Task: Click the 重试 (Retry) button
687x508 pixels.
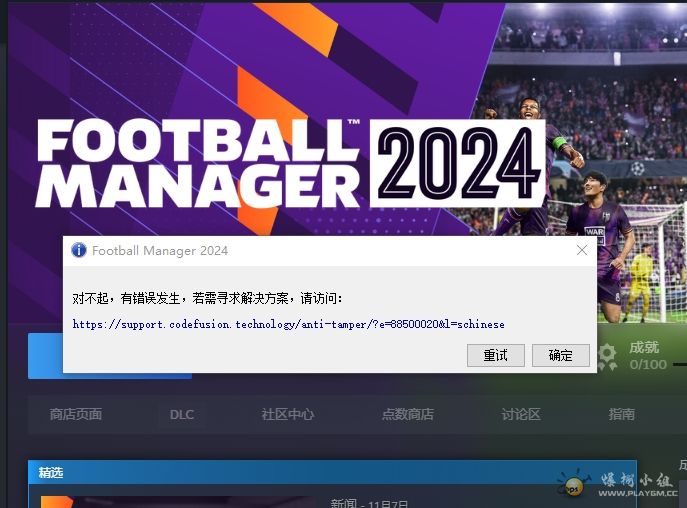Action: (496, 355)
